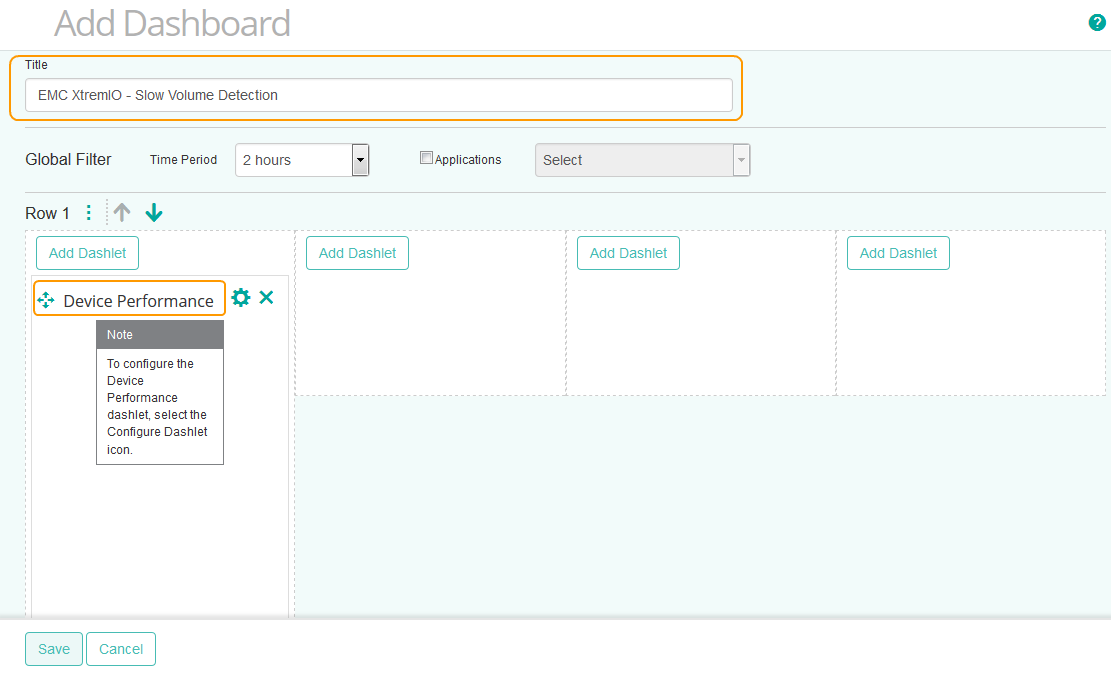
Task: Open the Configure Dashlet gear icon
Action: pos(240,297)
